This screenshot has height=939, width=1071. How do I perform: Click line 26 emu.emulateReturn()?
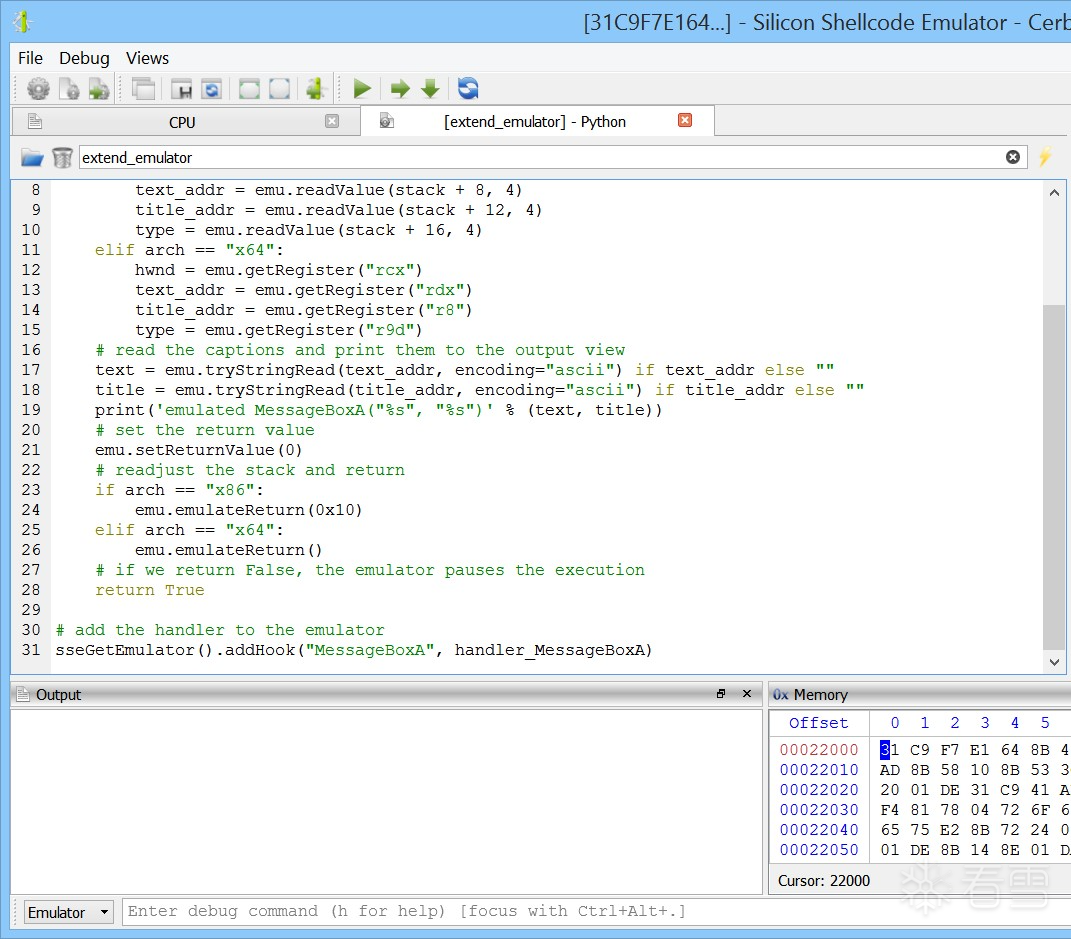[x=229, y=550]
